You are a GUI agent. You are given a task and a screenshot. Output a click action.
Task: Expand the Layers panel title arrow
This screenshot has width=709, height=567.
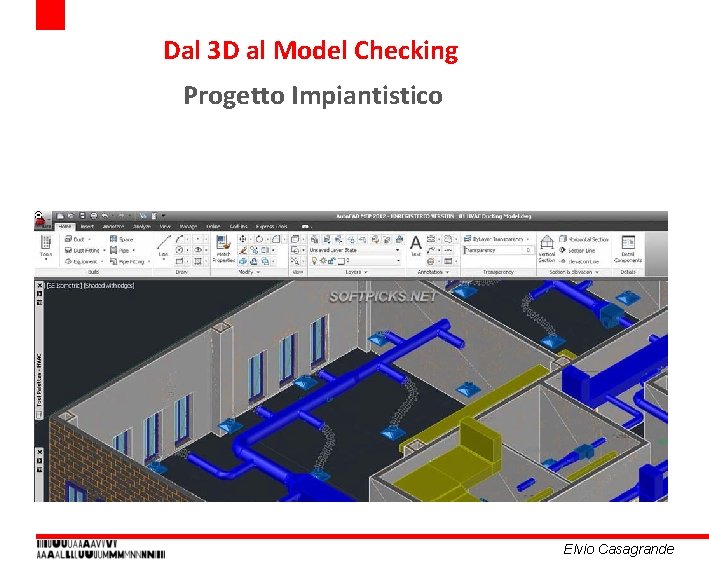coord(365,272)
